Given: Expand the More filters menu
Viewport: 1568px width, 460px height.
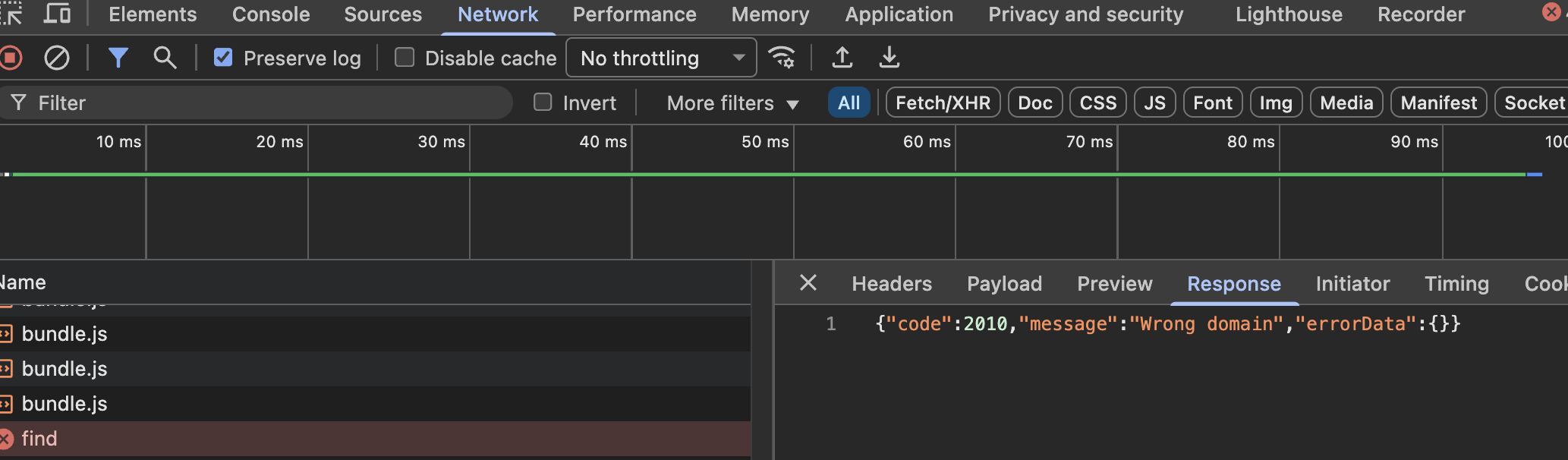Looking at the screenshot, I should coord(732,103).
